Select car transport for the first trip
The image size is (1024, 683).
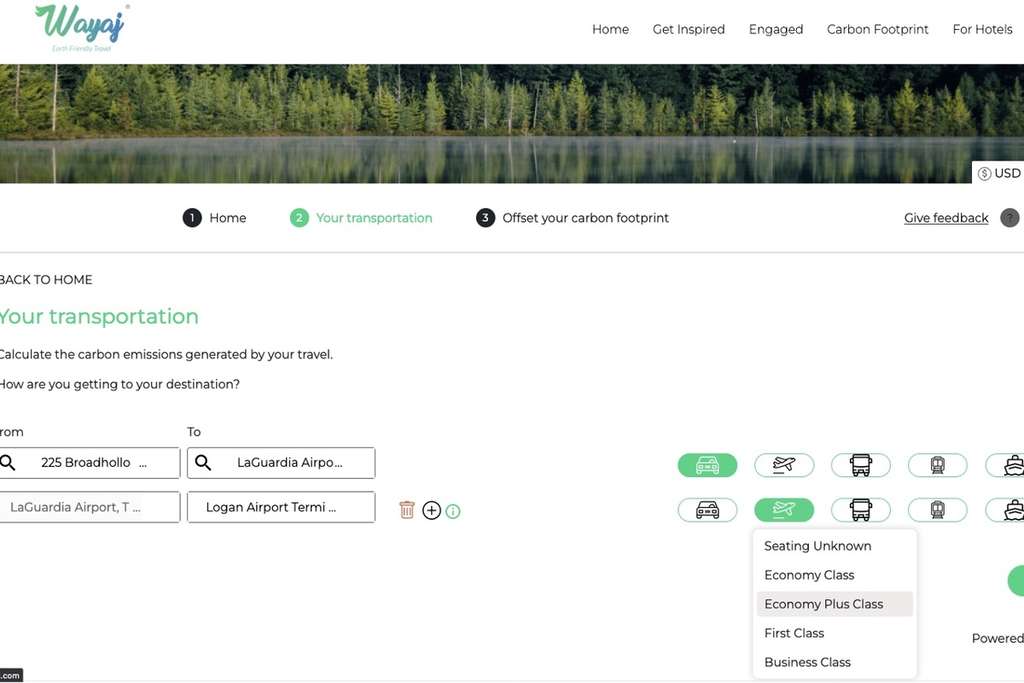(x=707, y=465)
